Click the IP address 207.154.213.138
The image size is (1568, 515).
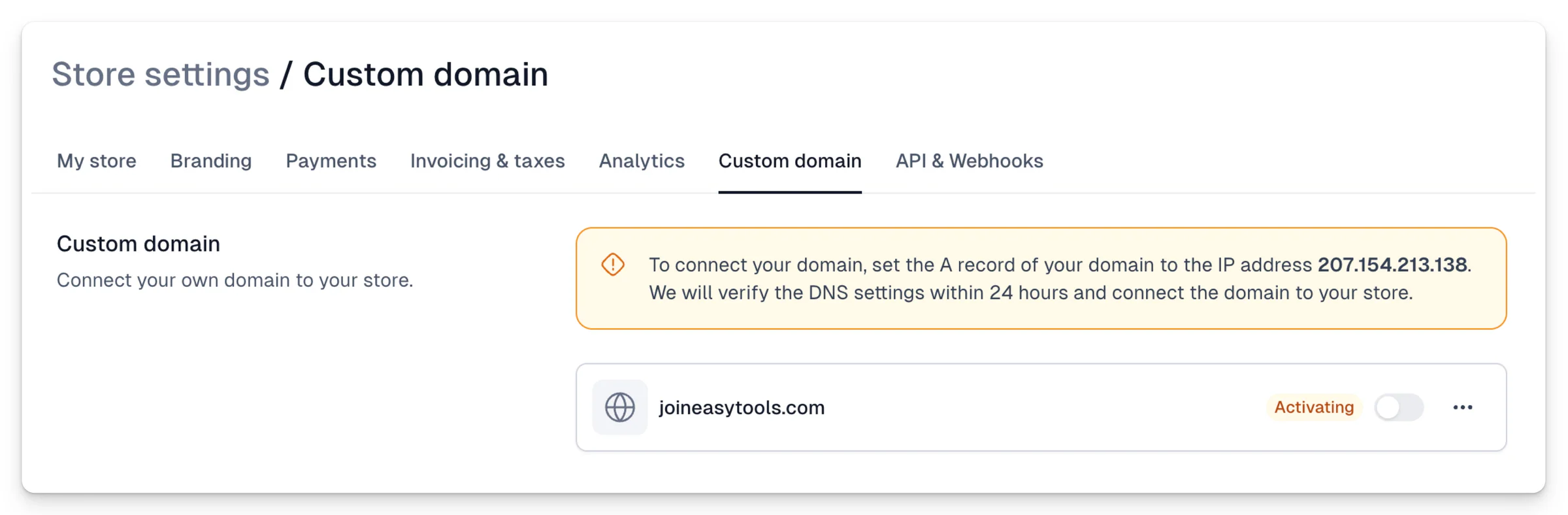(x=1392, y=265)
